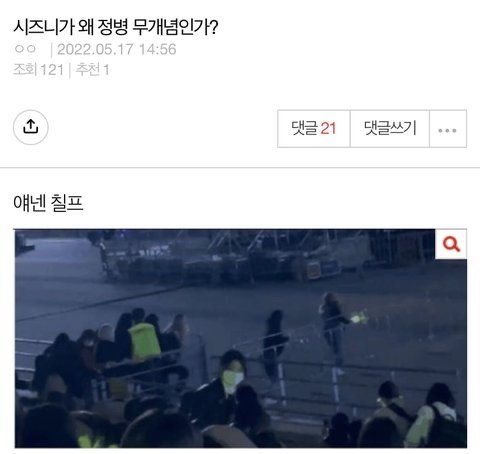The width and height of the screenshot is (480, 454).
Task: Click the horizontal divider under the buttons
Action: click(240, 168)
